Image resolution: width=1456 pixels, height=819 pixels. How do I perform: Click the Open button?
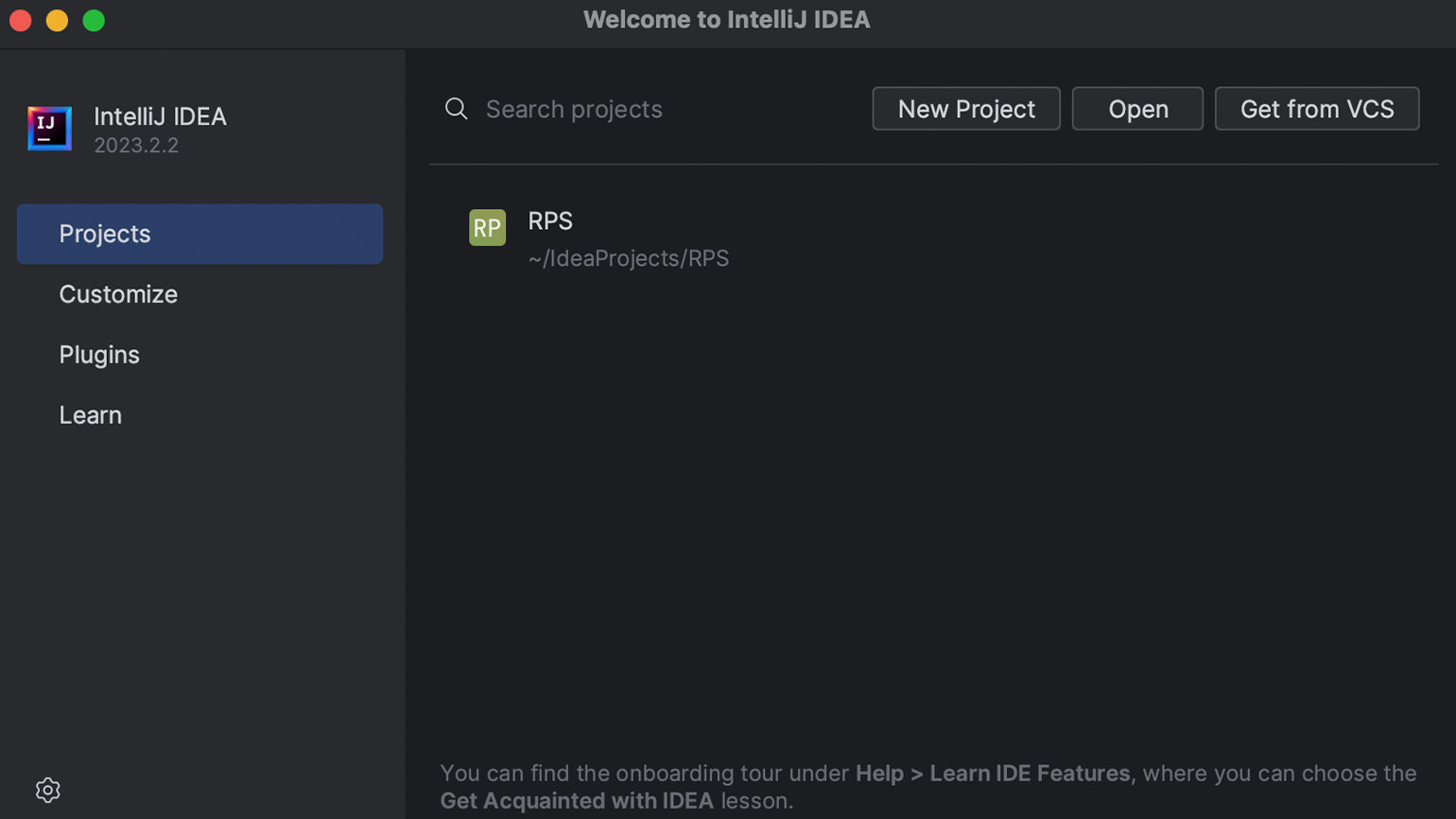(1137, 109)
